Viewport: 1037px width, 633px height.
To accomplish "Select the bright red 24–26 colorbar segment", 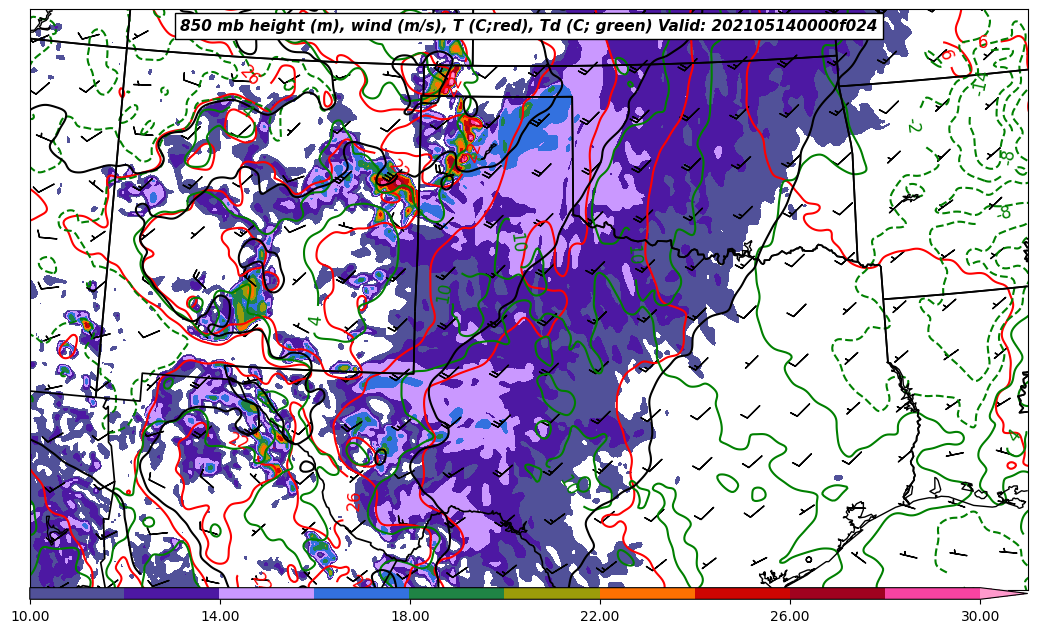I will point(742,593).
